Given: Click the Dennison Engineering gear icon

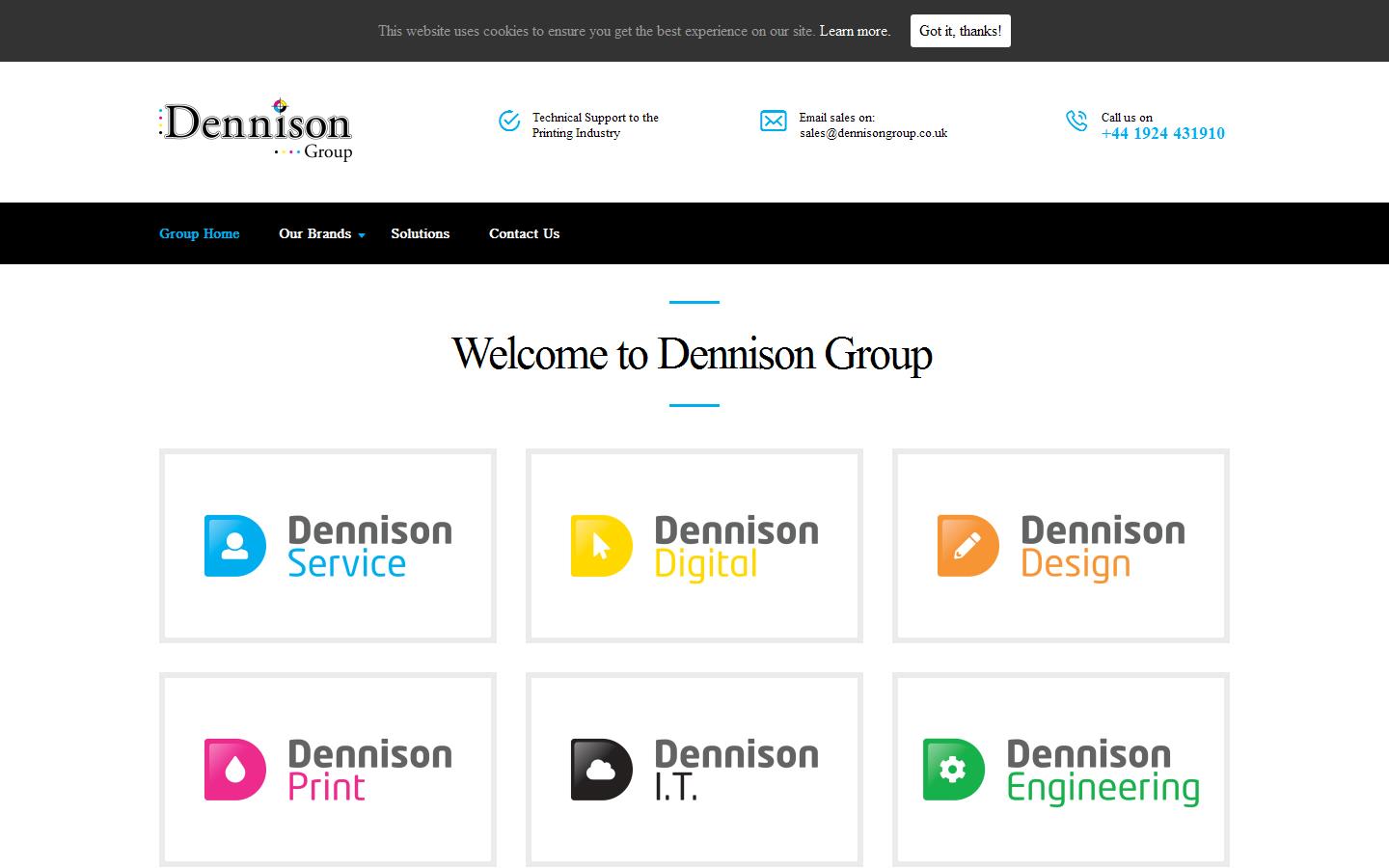Looking at the screenshot, I should 952,769.
